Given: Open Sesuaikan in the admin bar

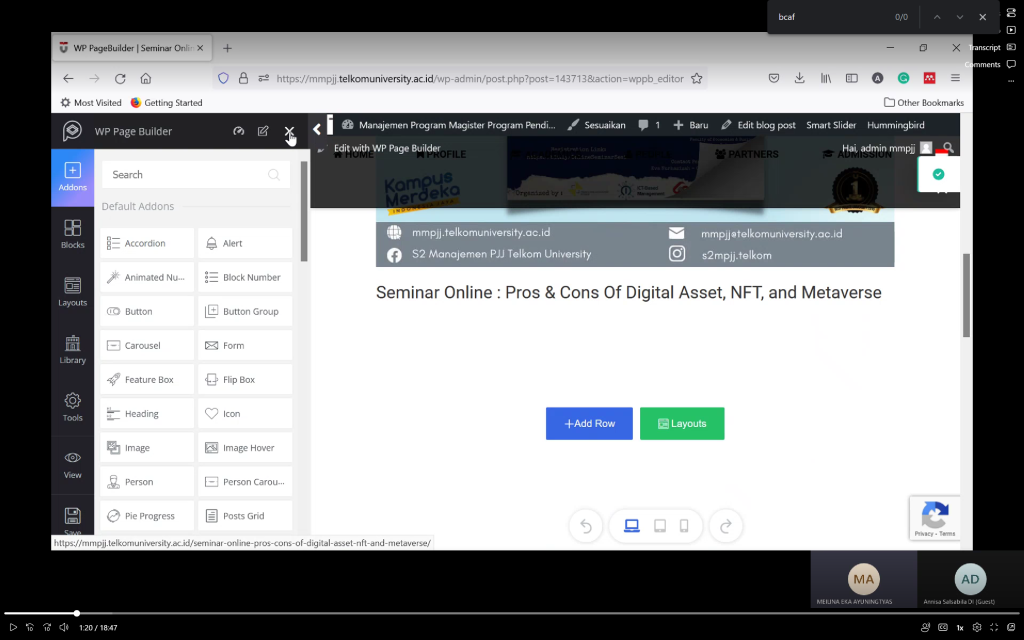Looking at the screenshot, I should tap(596, 125).
